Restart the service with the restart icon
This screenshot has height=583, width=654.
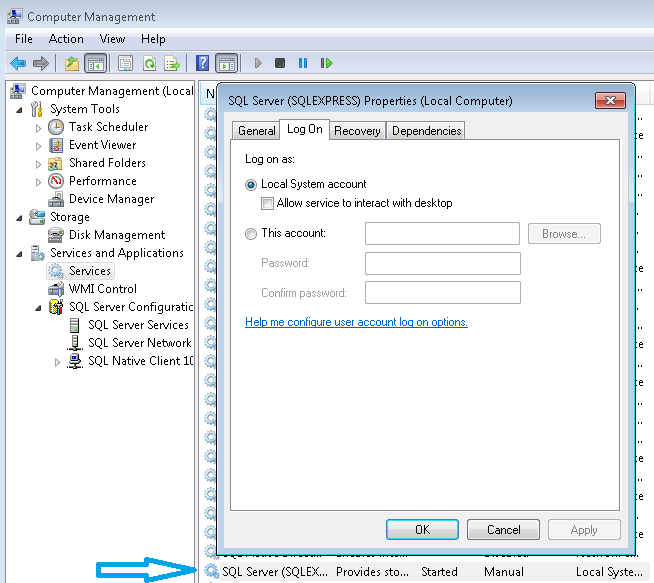click(326, 63)
